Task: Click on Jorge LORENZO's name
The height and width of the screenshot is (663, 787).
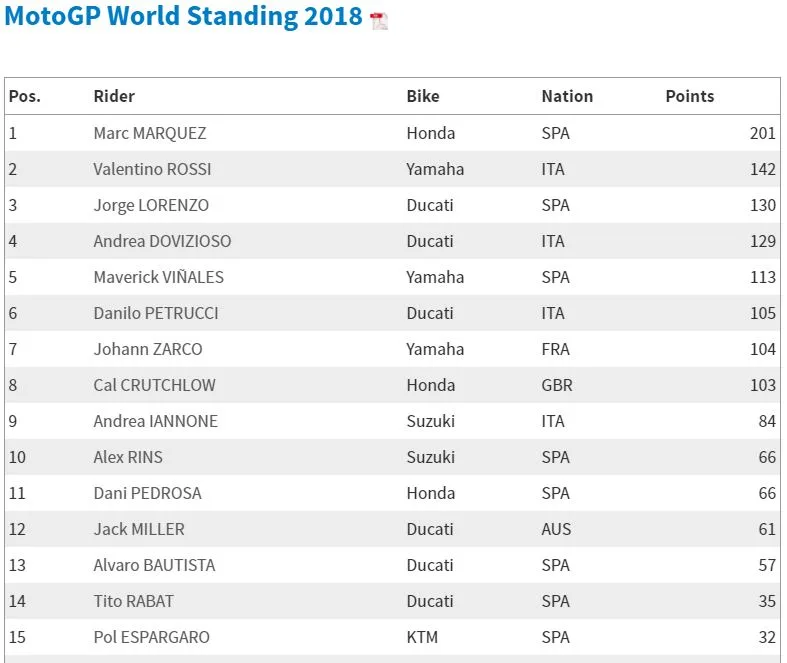Action: pyautogui.click(x=151, y=205)
